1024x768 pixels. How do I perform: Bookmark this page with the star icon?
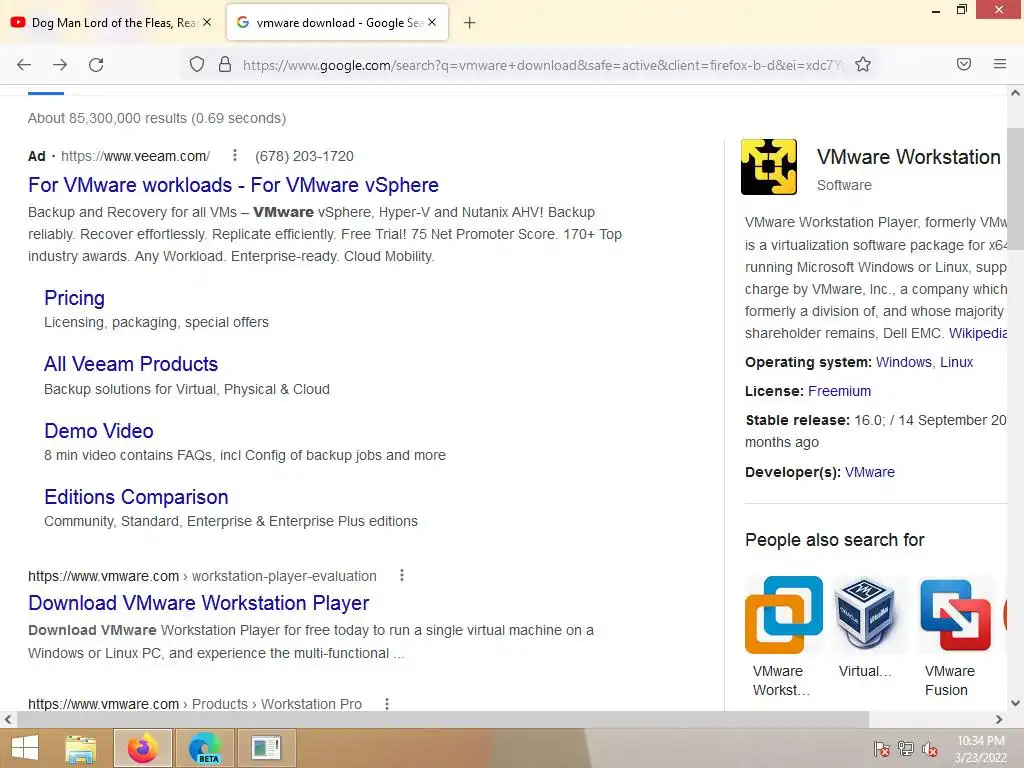click(x=863, y=65)
